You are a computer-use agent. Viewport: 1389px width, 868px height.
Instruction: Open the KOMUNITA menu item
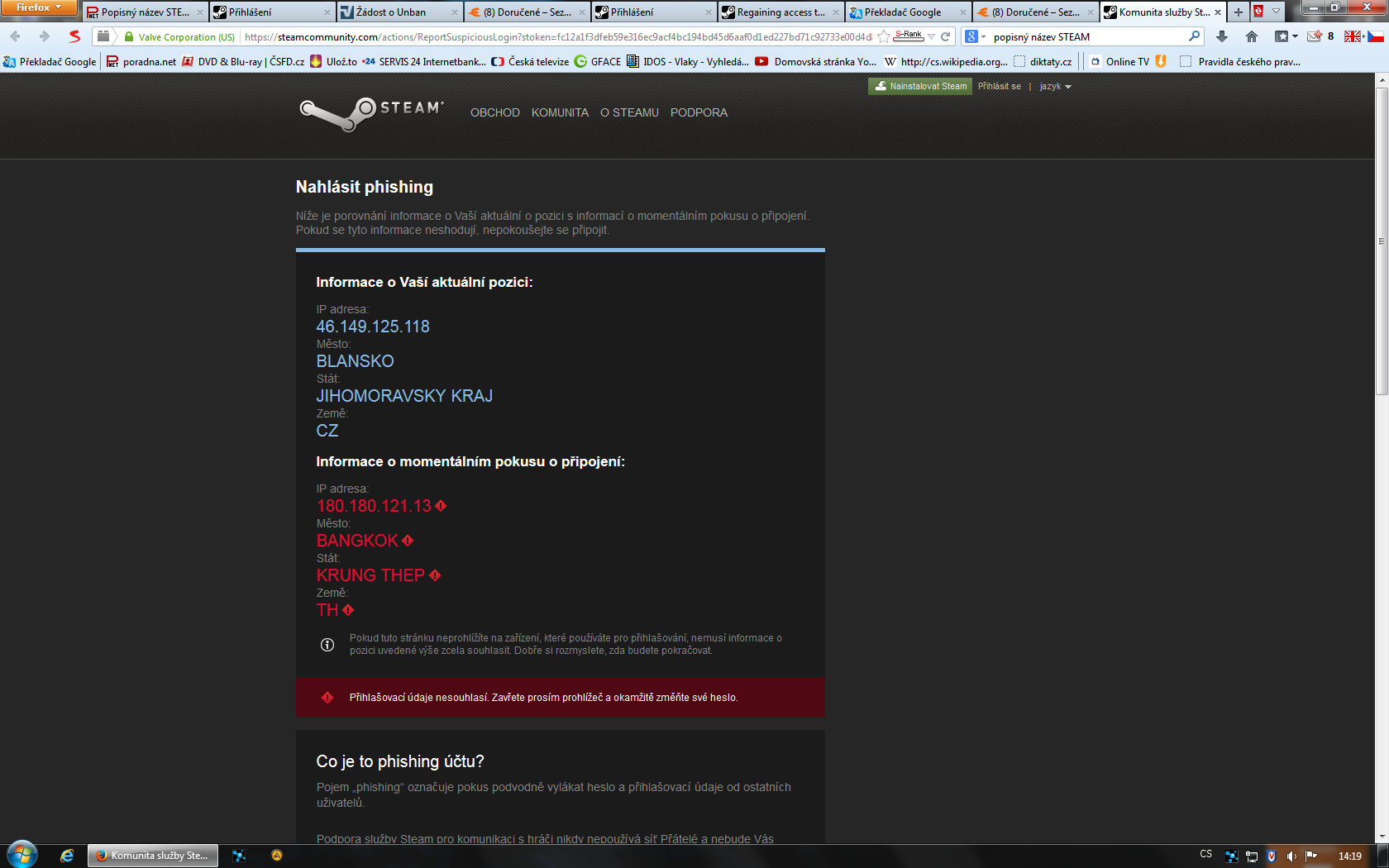560,112
